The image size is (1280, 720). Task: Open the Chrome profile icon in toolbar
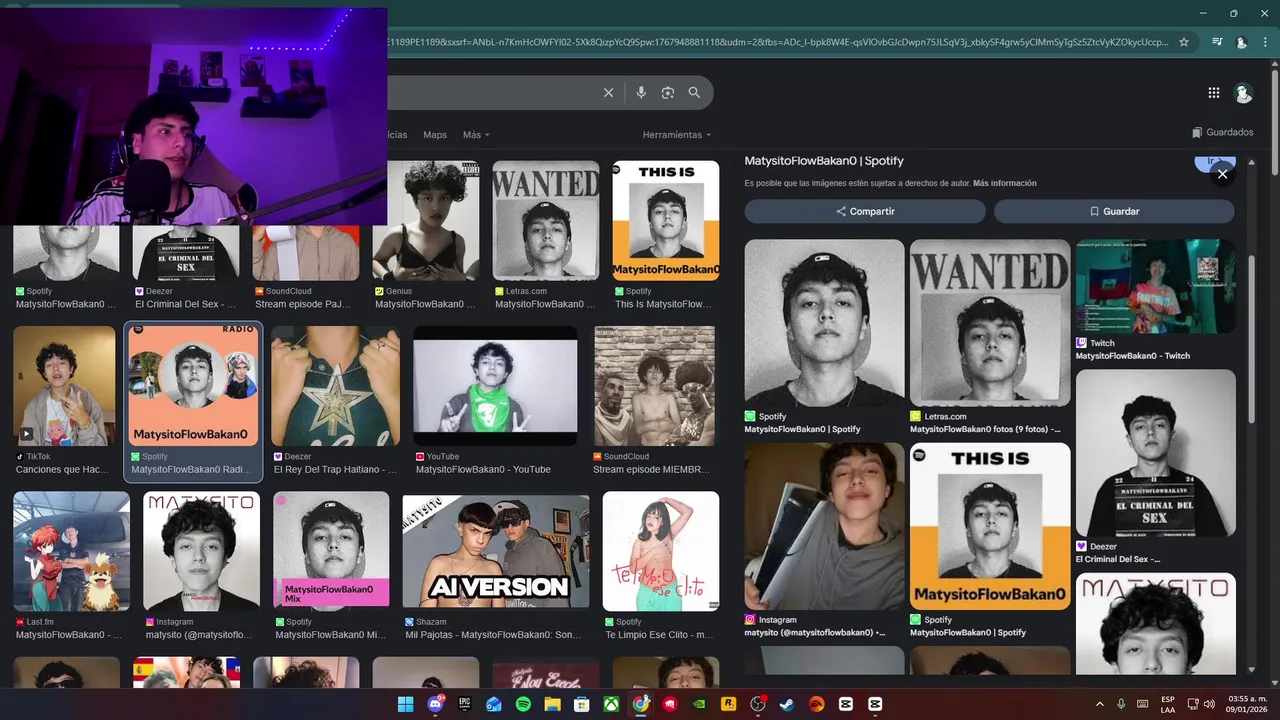click(1241, 42)
